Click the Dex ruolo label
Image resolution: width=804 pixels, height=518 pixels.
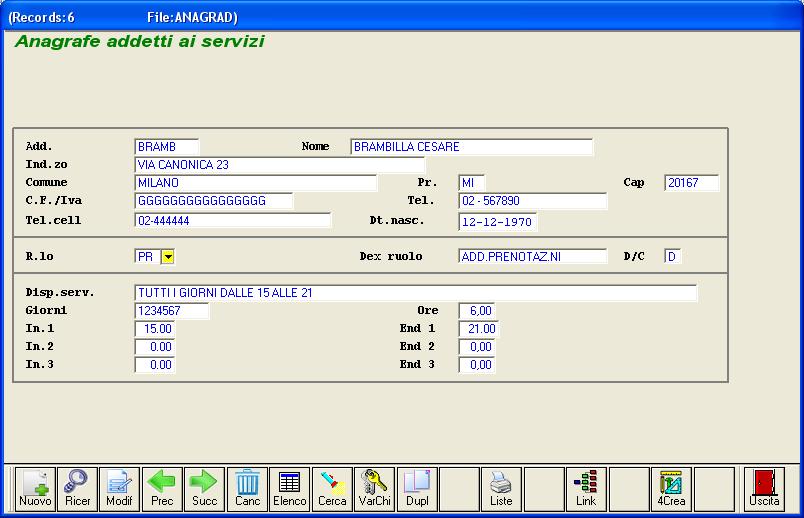(391, 256)
